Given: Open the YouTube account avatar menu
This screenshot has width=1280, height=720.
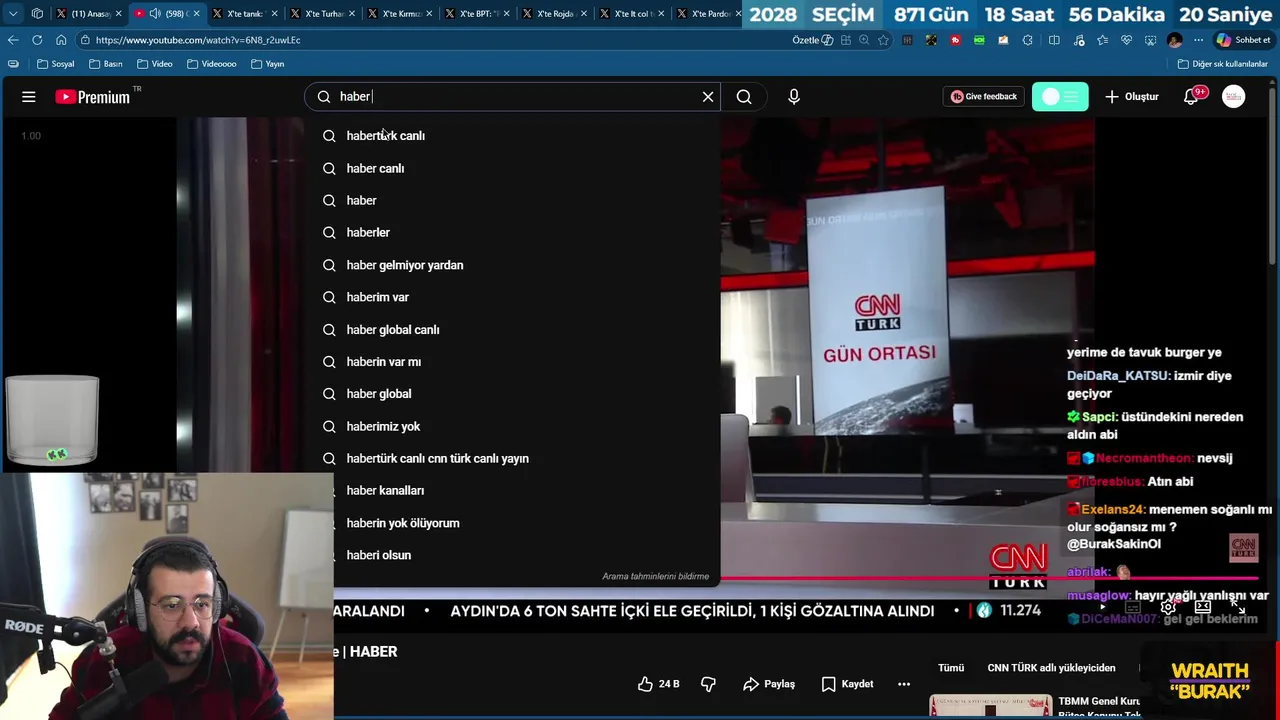Looking at the screenshot, I should point(1234,97).
